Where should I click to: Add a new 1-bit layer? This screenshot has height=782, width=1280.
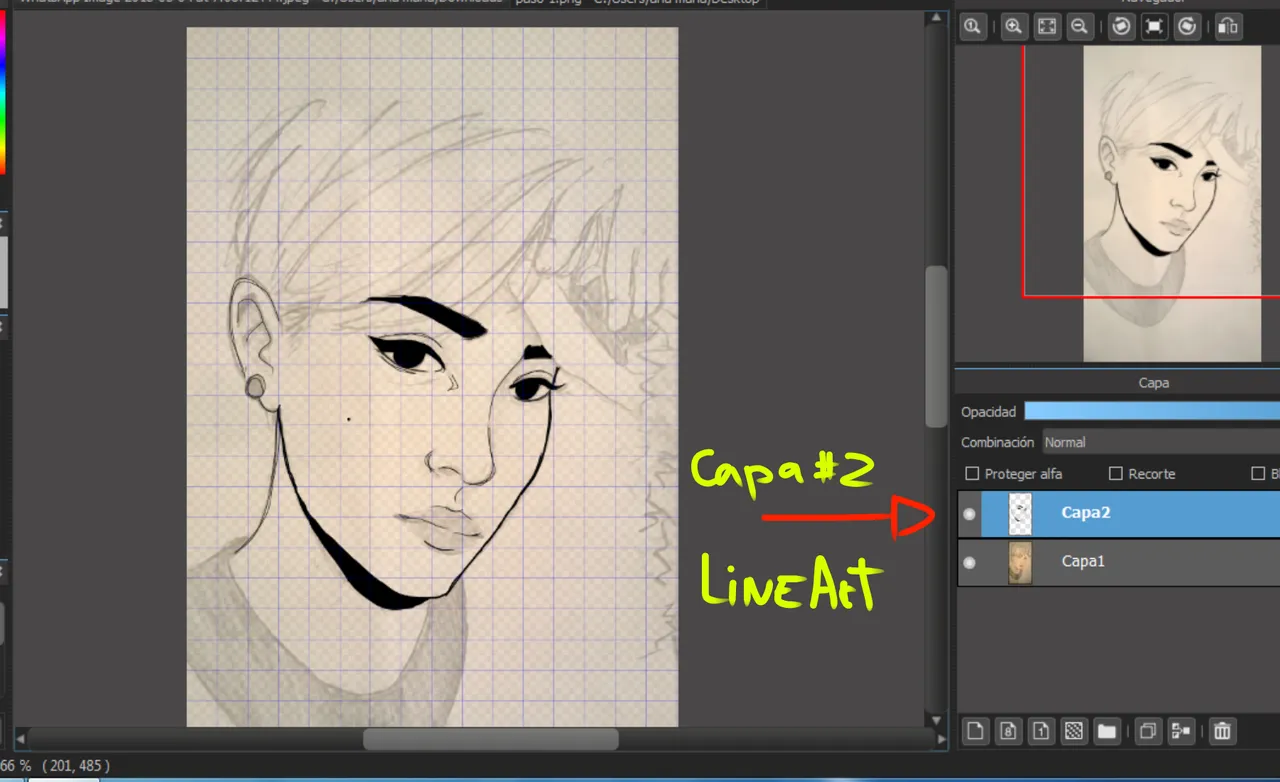[x=1041, y=731]
